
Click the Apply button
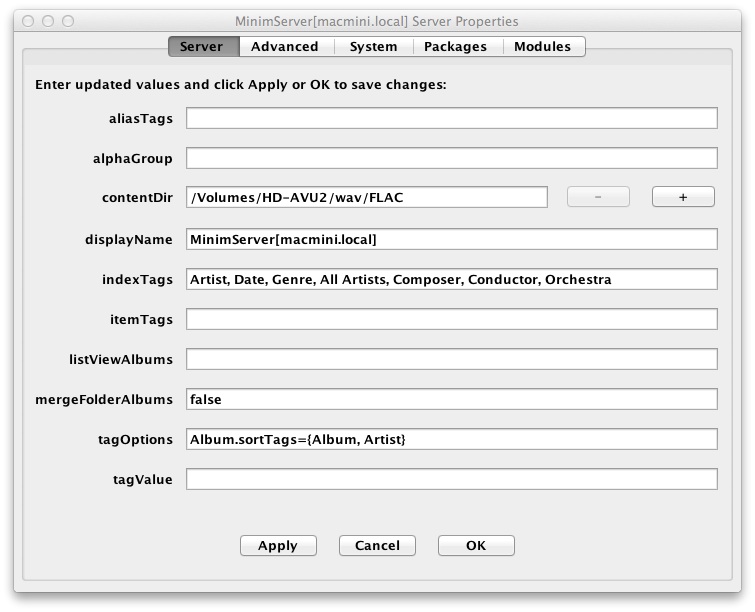278,546
